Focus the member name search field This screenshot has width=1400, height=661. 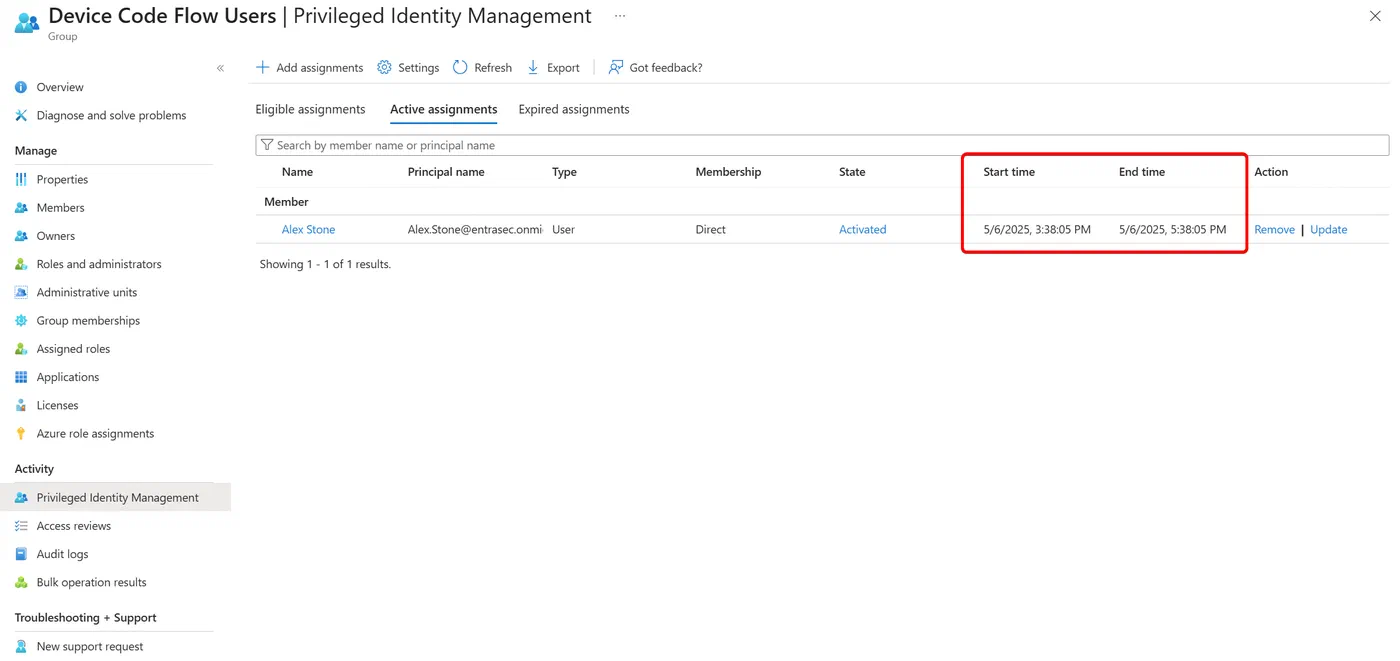822,145
